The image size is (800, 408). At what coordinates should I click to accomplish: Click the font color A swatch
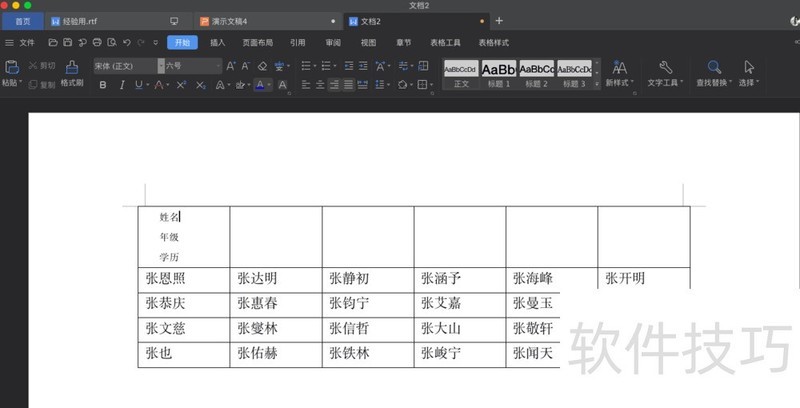259,85
